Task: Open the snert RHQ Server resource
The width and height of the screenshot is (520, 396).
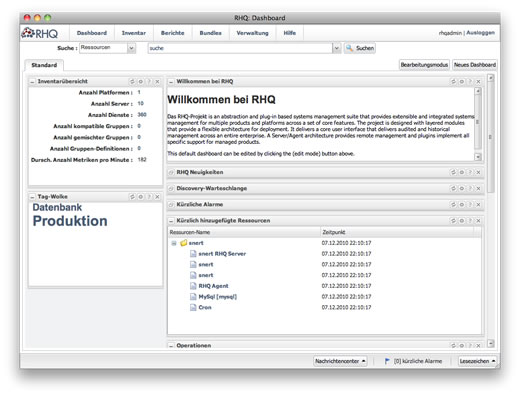Action: point(222,254)
